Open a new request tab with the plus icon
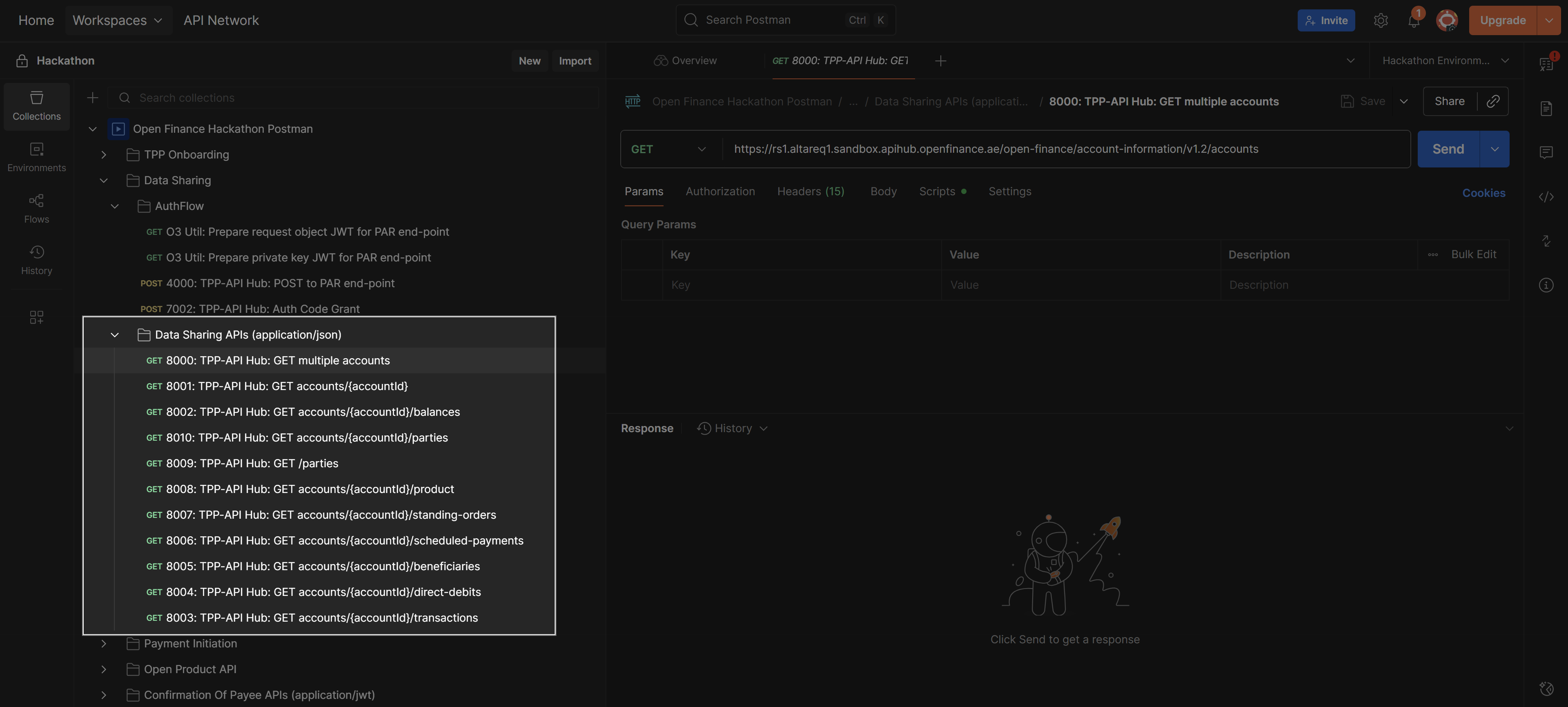 [940, 61]
